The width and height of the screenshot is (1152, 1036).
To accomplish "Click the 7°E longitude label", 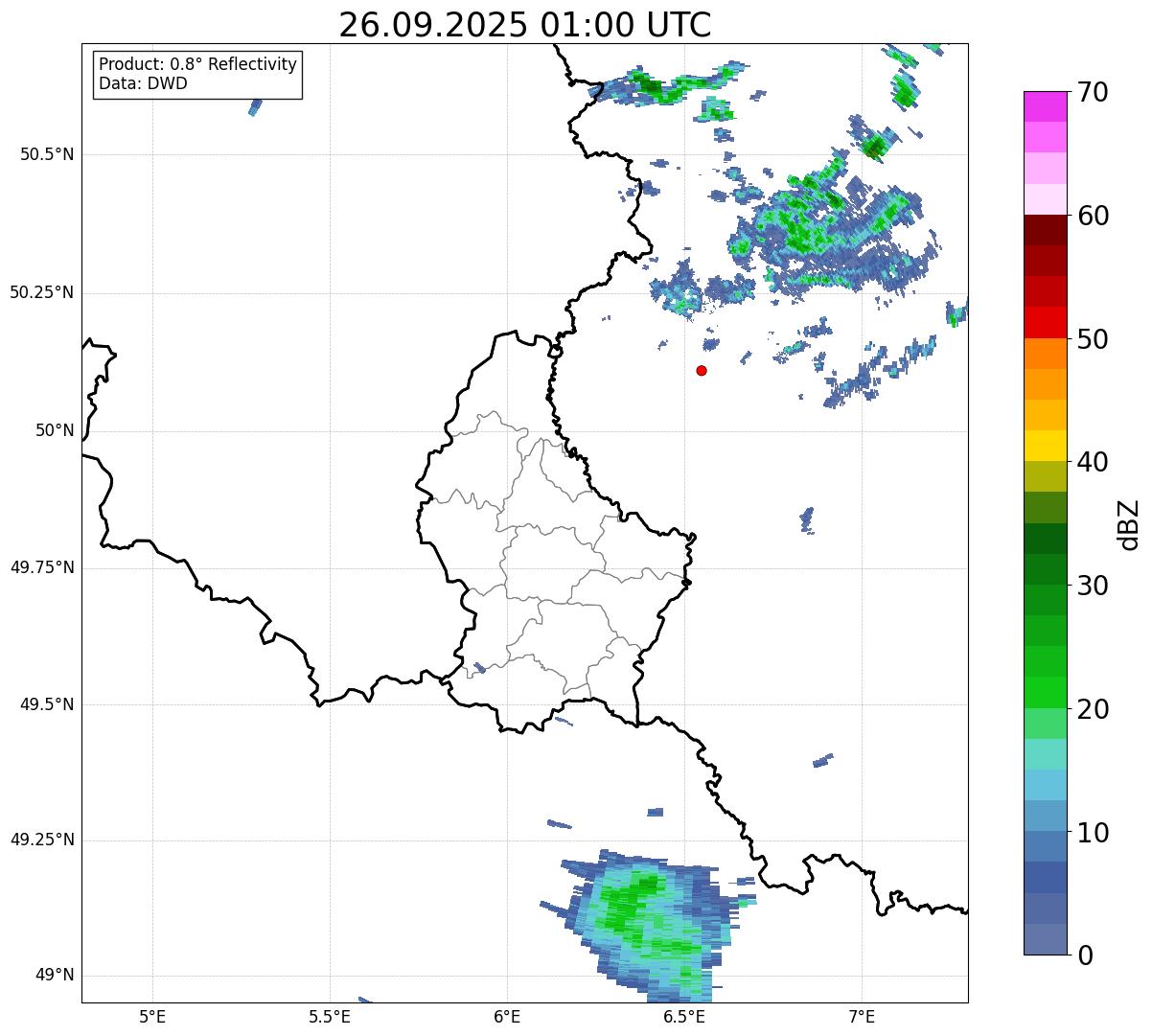I will coord(862,1016).
